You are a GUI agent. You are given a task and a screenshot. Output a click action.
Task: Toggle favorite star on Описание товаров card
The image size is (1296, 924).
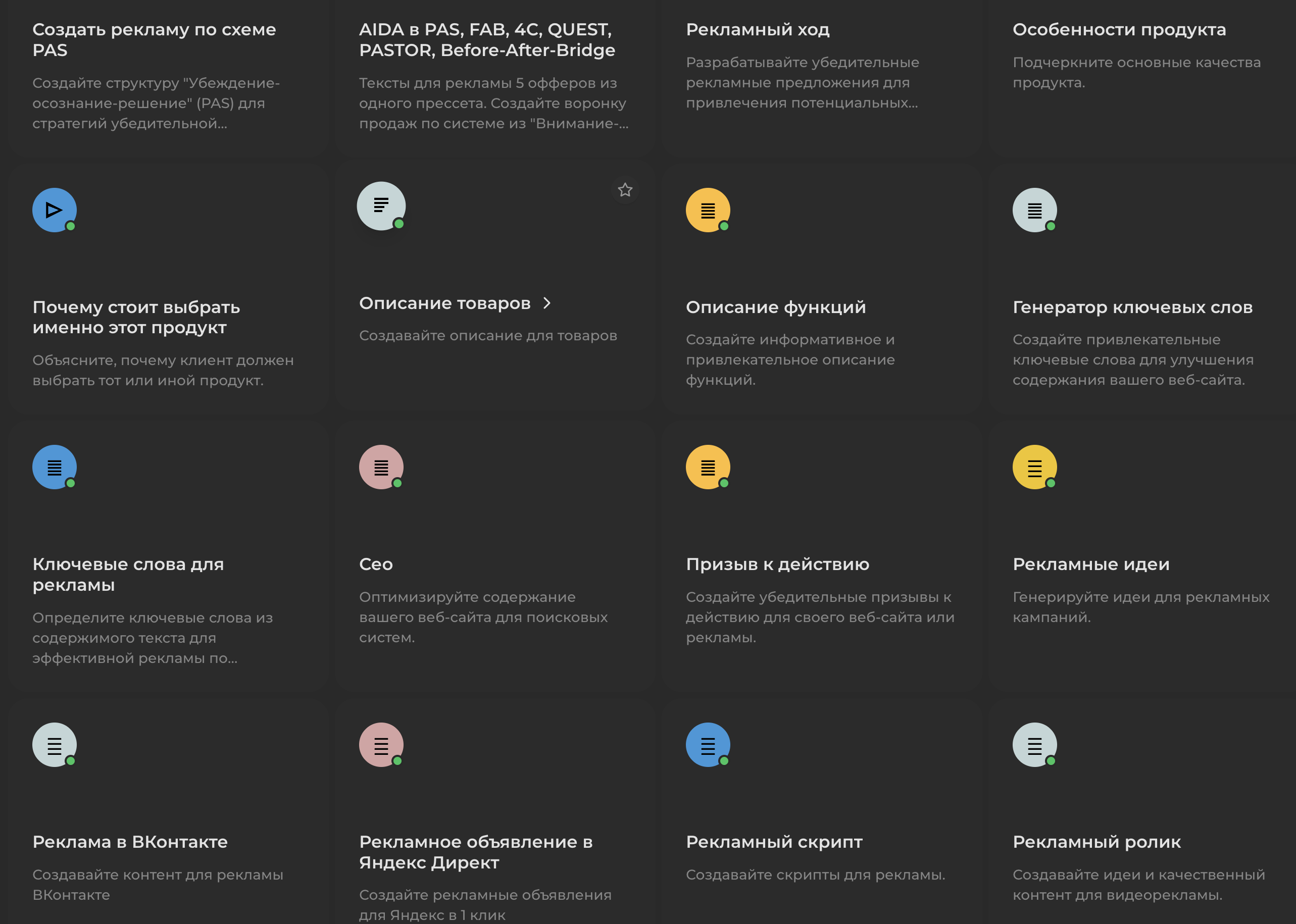point(625,190)
